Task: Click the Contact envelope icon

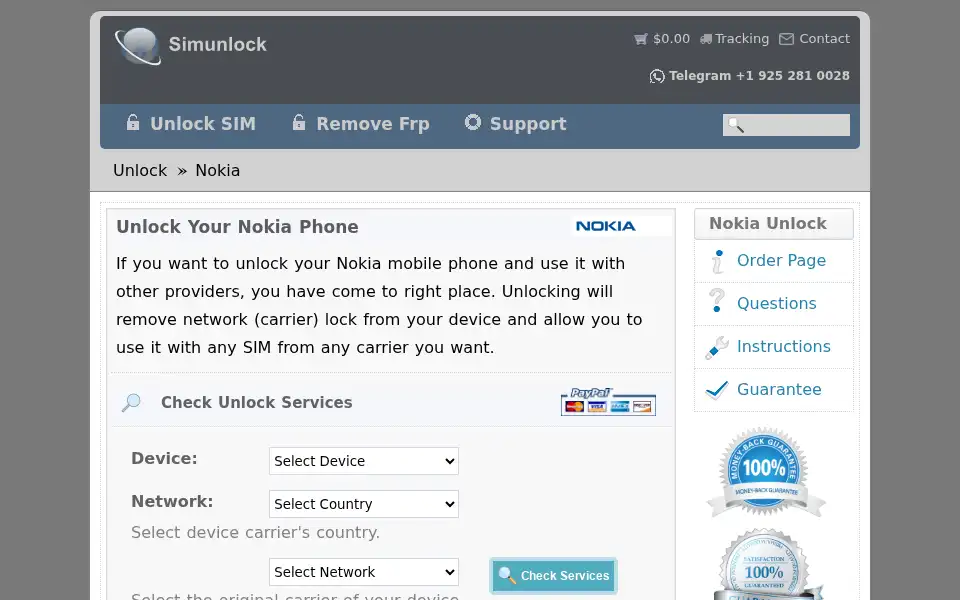Action: tap(786, 39)
